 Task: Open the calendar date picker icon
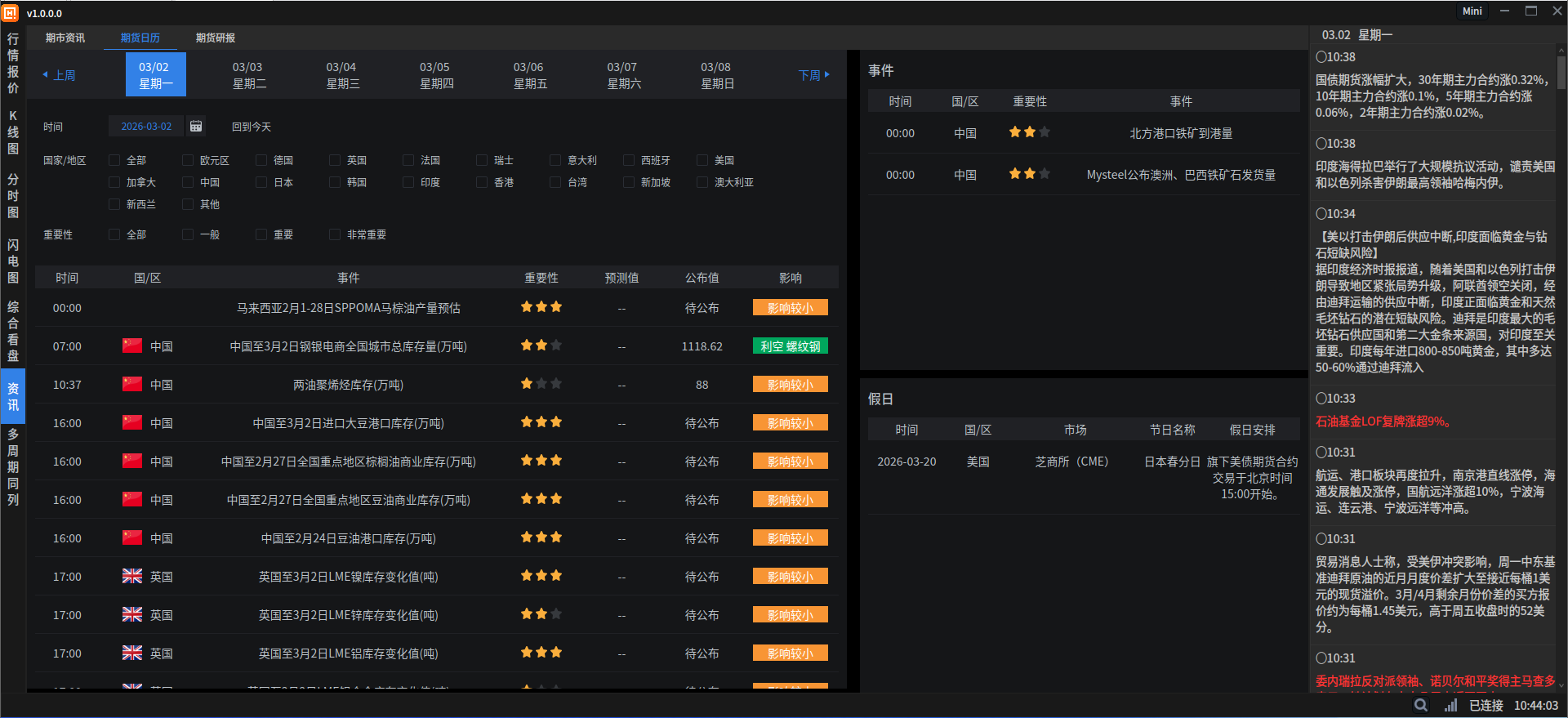[x=196, y=126]
